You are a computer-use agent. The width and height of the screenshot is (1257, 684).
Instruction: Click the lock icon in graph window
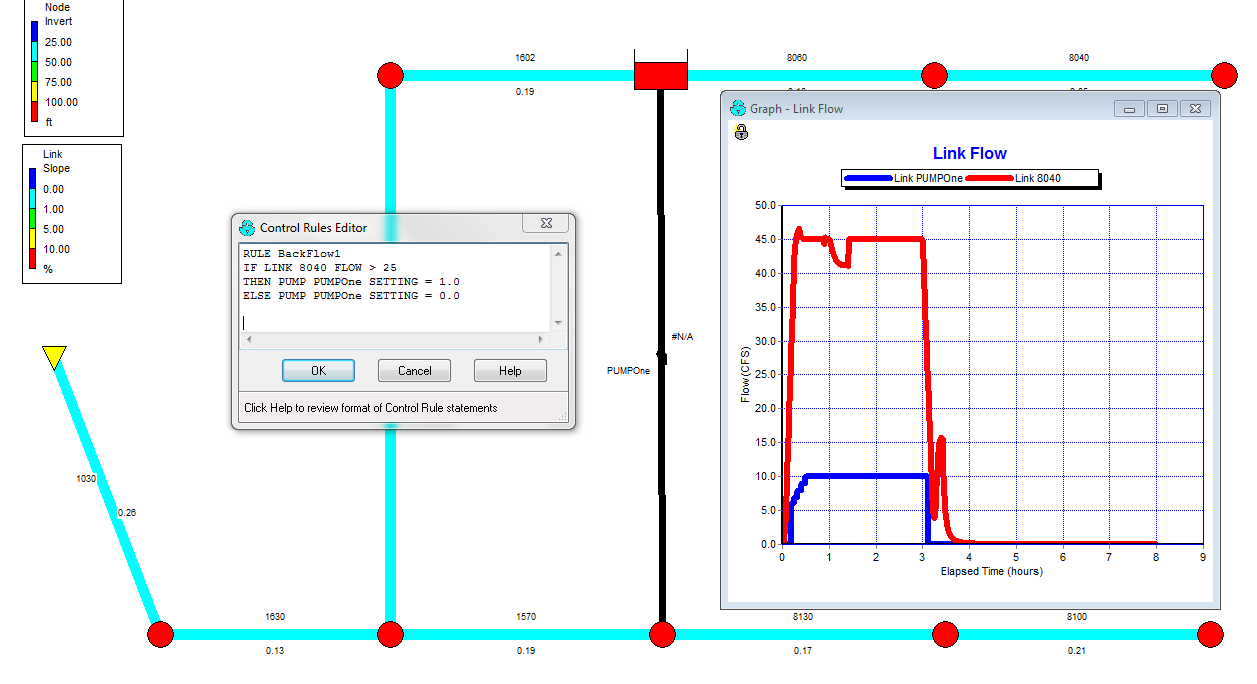[741, 131]
